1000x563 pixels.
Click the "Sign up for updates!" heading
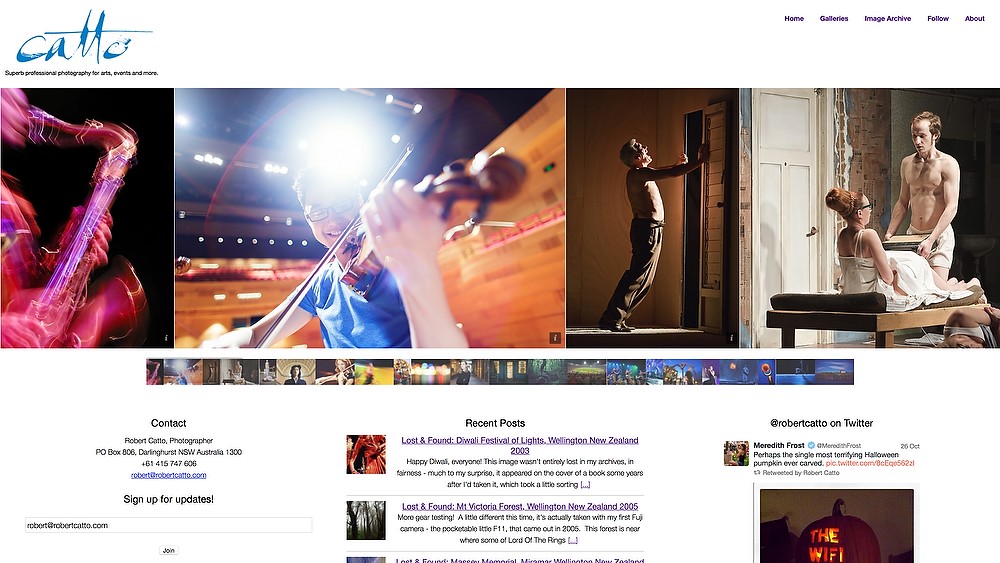[x=168, y=499]
